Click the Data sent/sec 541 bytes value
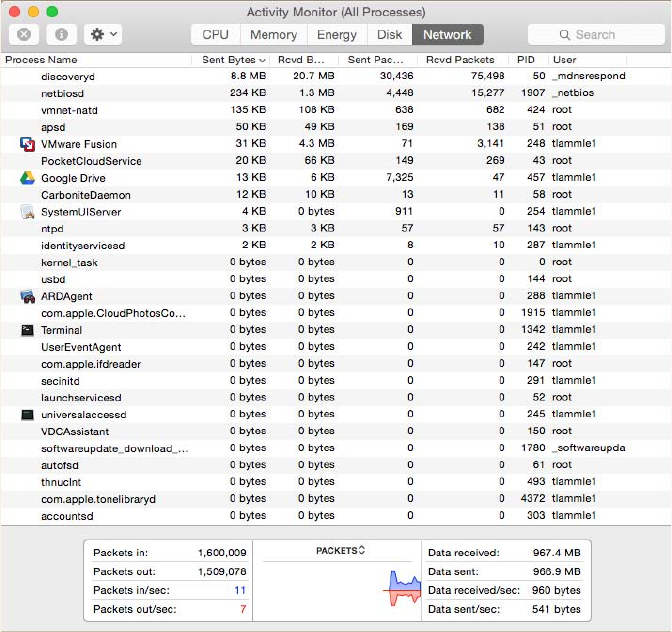This screenshot has height=632, width=672. (556, 609)
